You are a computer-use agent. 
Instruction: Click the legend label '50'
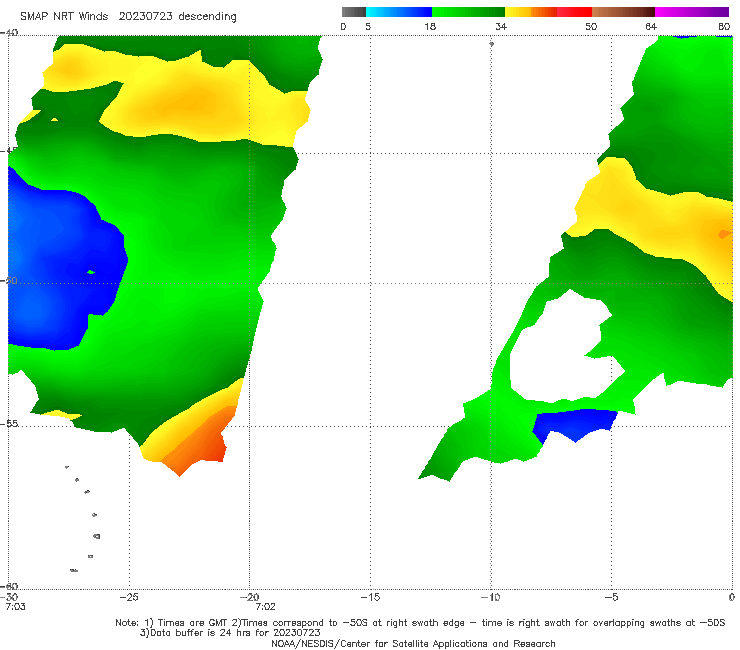pos(591,26)
